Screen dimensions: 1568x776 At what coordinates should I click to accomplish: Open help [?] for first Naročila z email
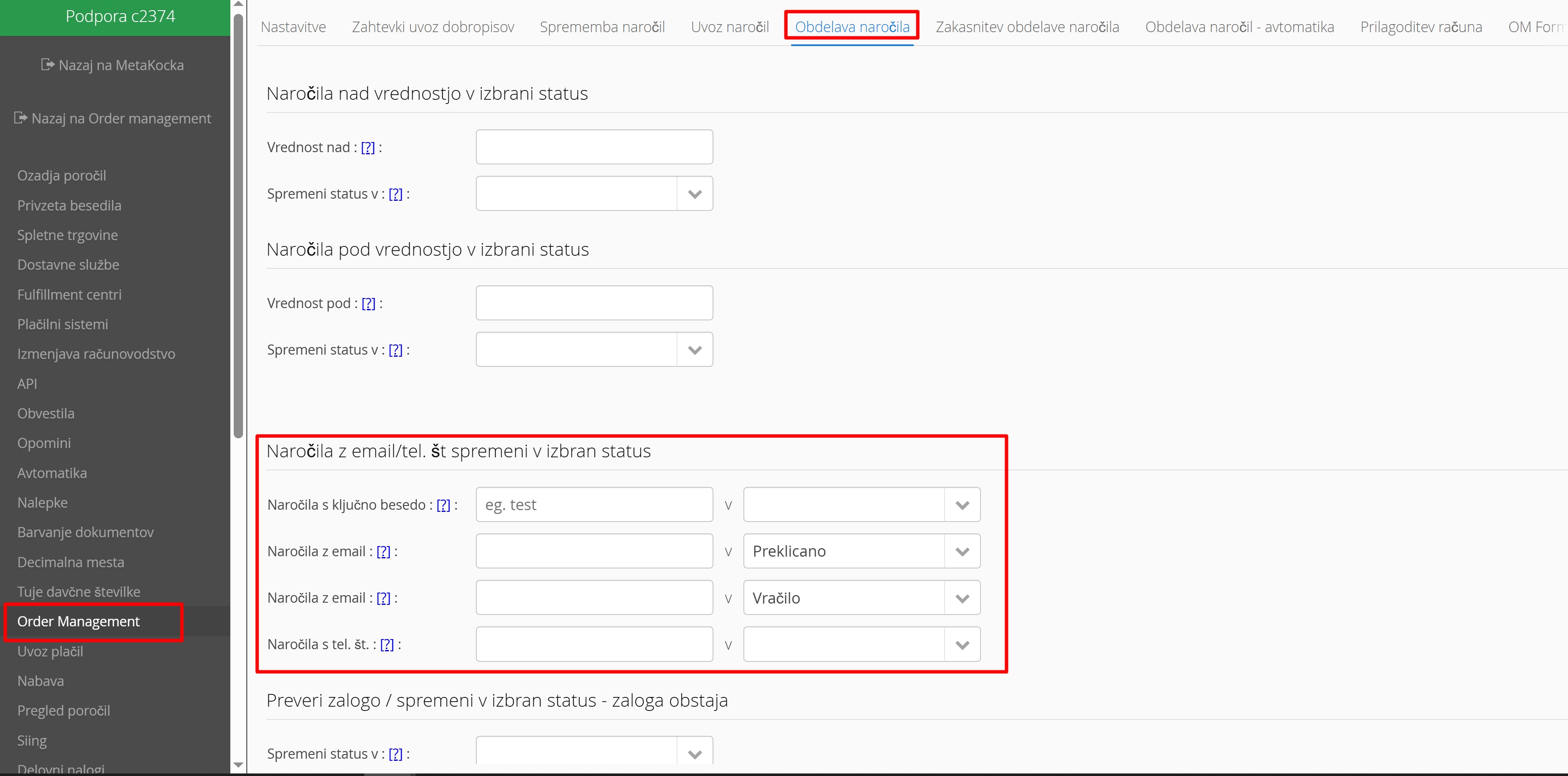(383, 552)
